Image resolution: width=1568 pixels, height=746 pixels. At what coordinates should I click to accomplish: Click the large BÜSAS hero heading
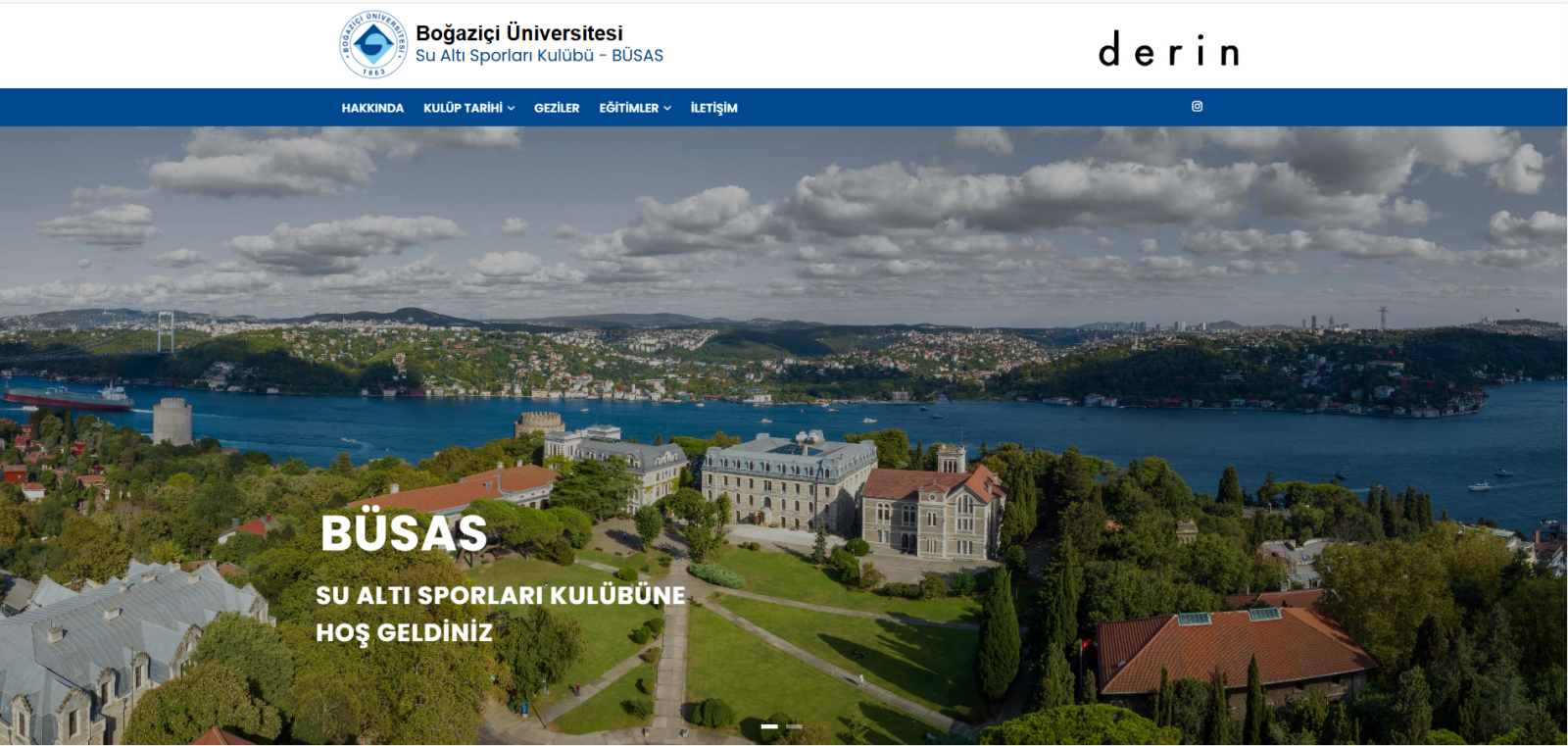[x=404, y=533]
